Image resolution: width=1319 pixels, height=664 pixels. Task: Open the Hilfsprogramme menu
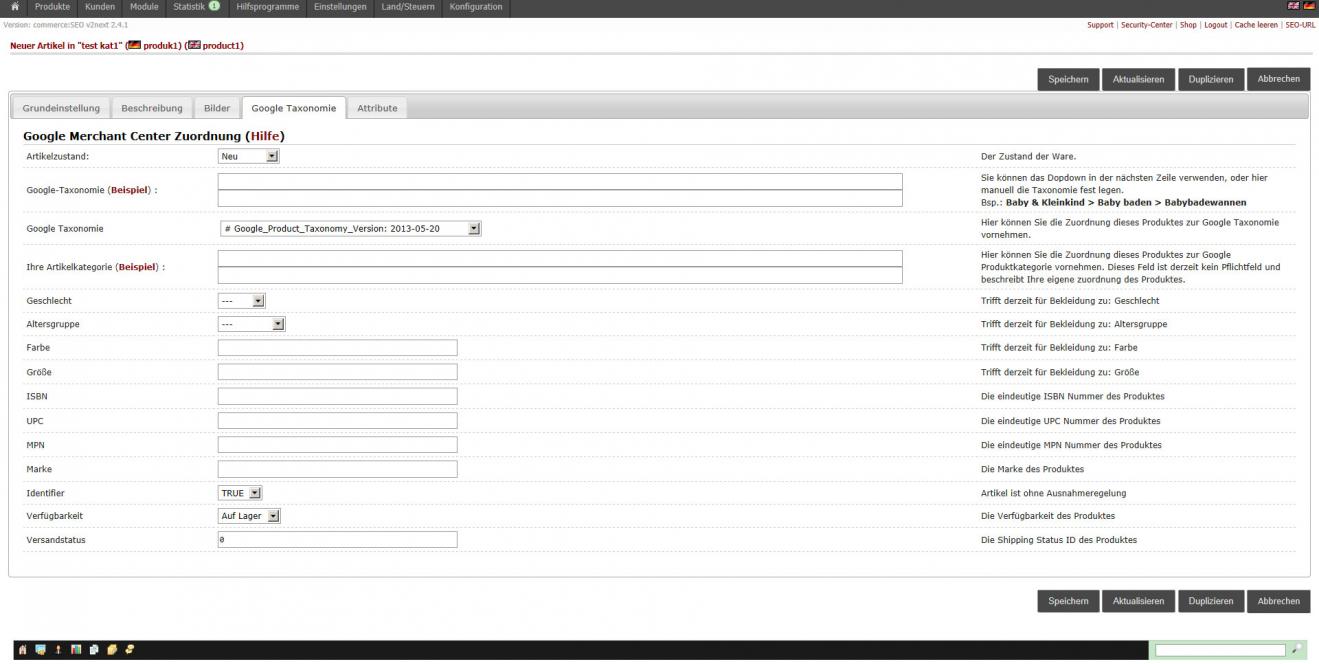(x=268, y=7)
